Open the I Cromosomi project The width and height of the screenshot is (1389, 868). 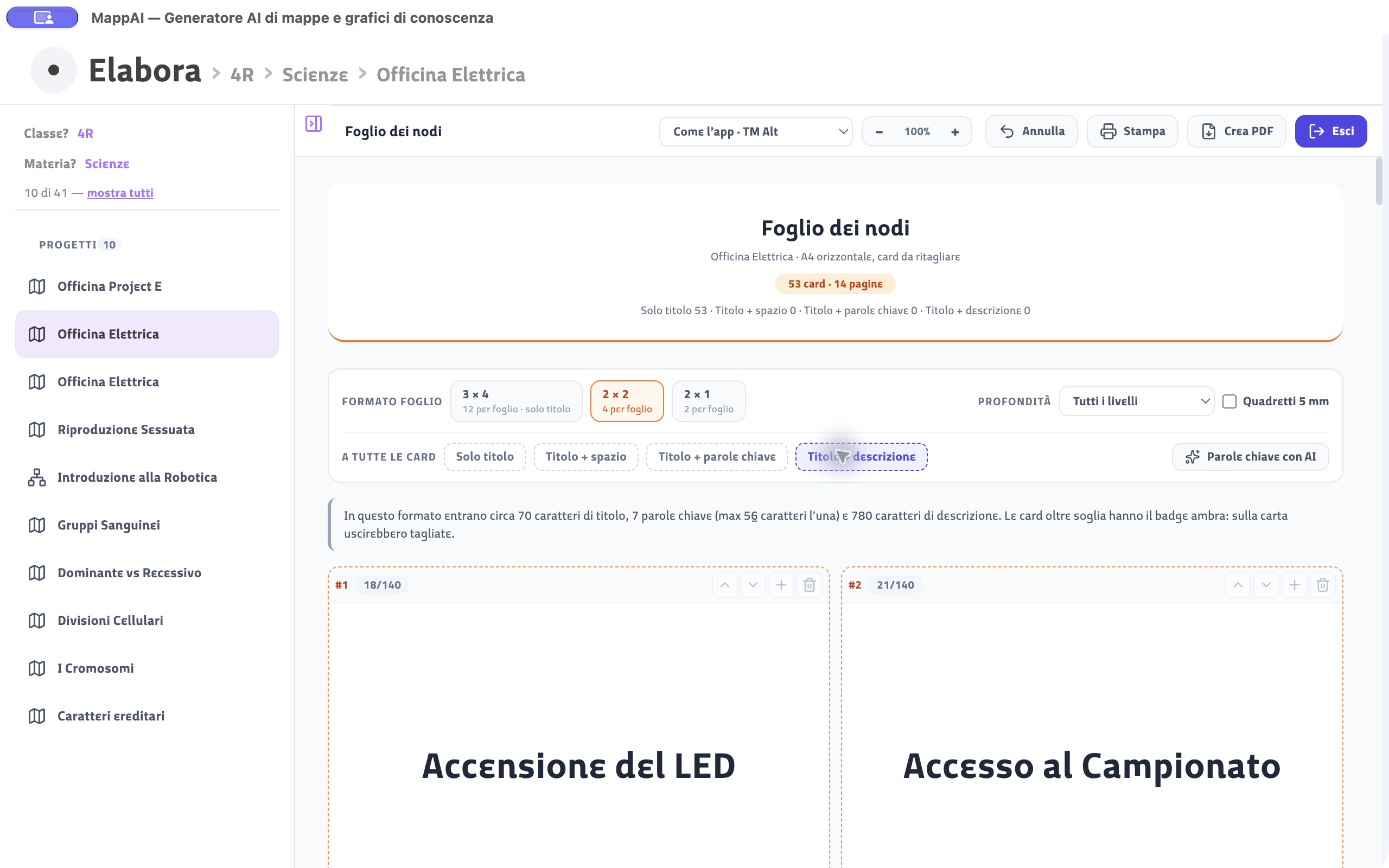(x=147, y=668)
